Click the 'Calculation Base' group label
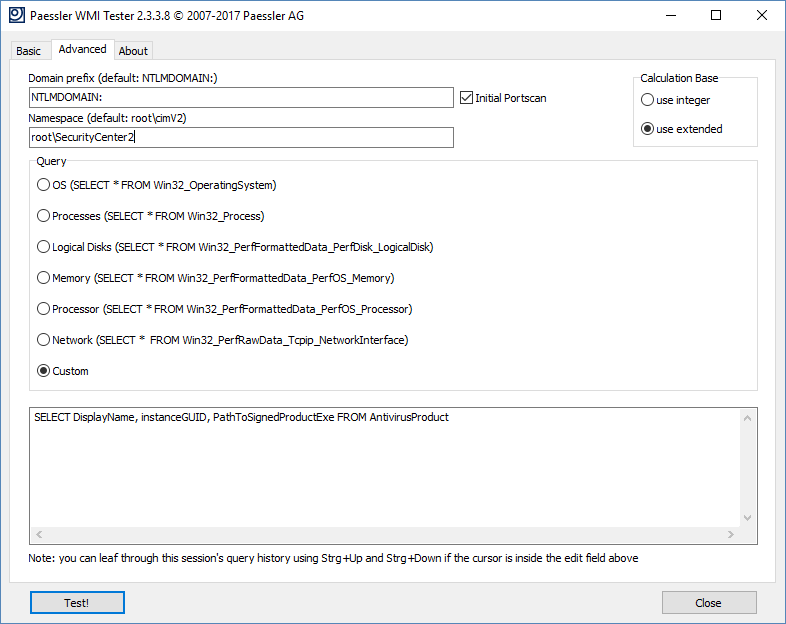 click(x=679, y=78)
